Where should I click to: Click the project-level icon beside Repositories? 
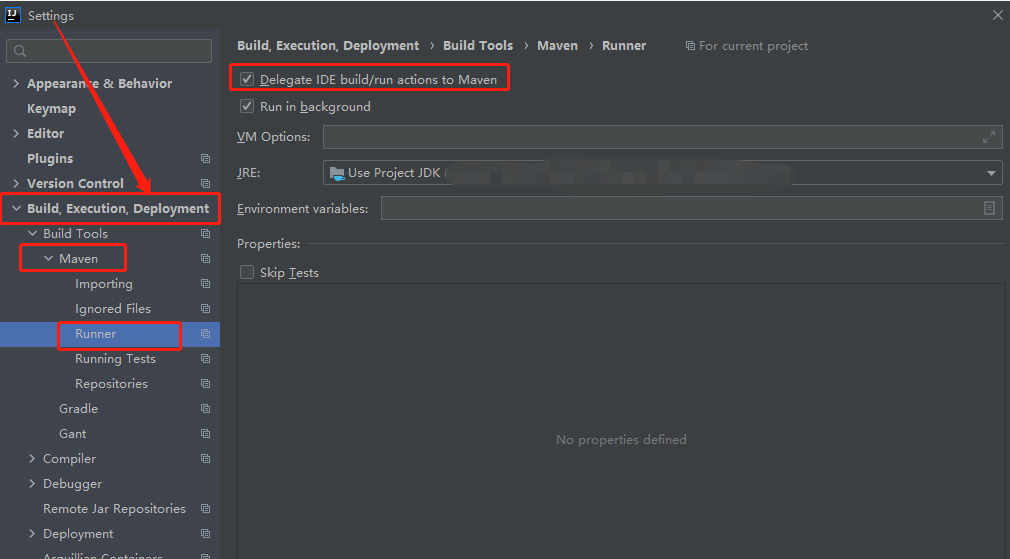205,384
